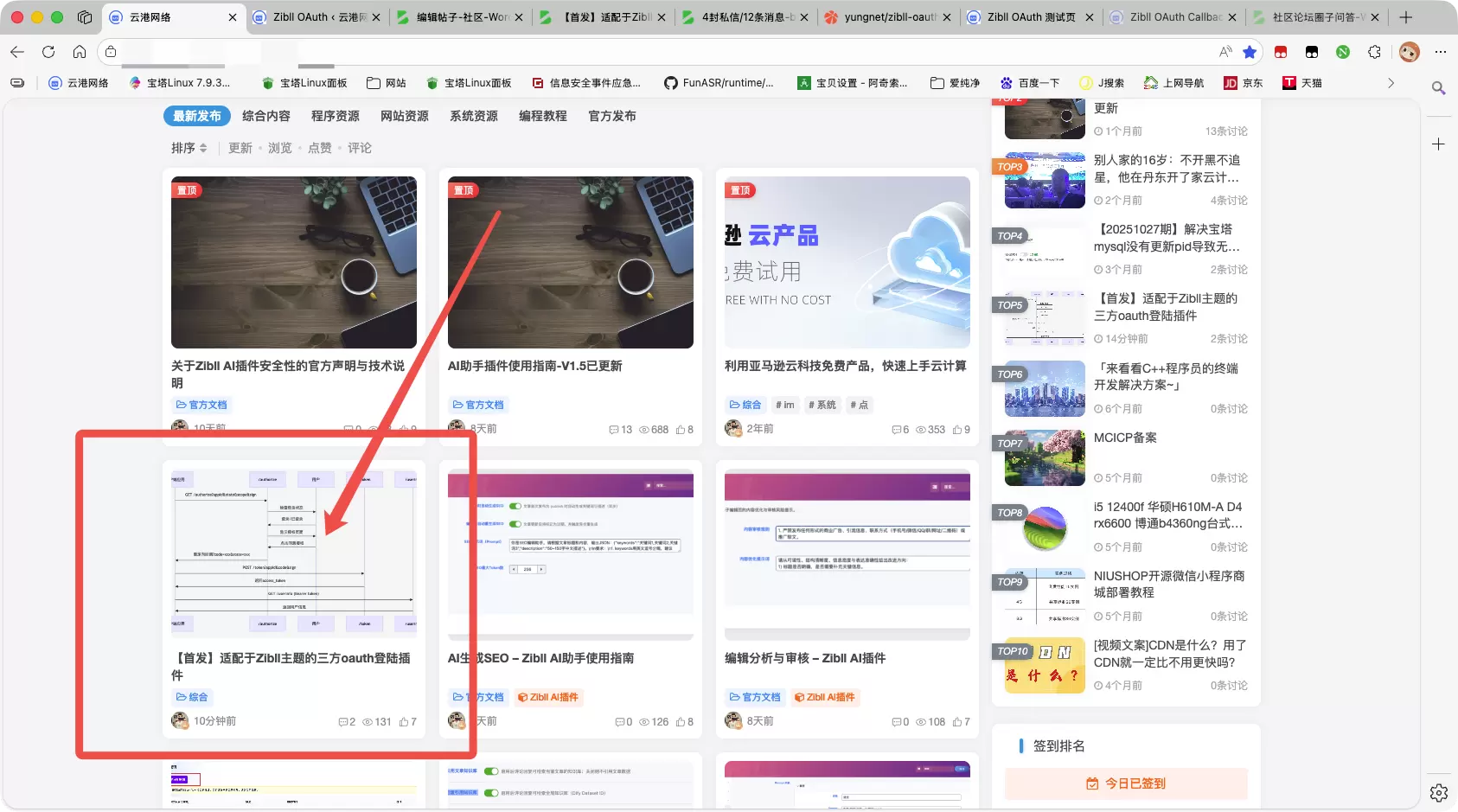The width and height of the screenshot is (1458, 812).
Task: Open the 网站 bookmark folder
Action: 387,83
